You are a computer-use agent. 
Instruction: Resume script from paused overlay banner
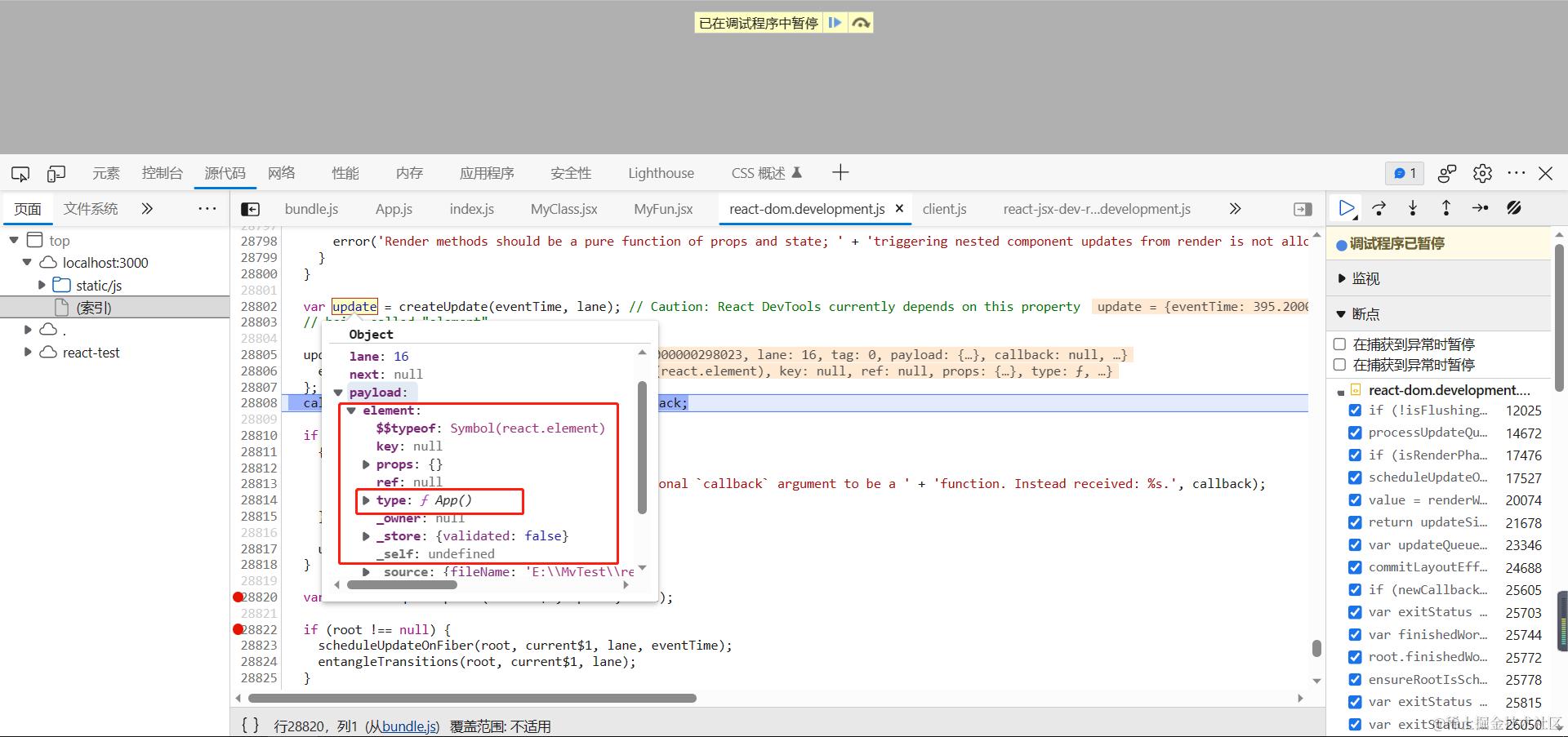[x=835, y=23]
